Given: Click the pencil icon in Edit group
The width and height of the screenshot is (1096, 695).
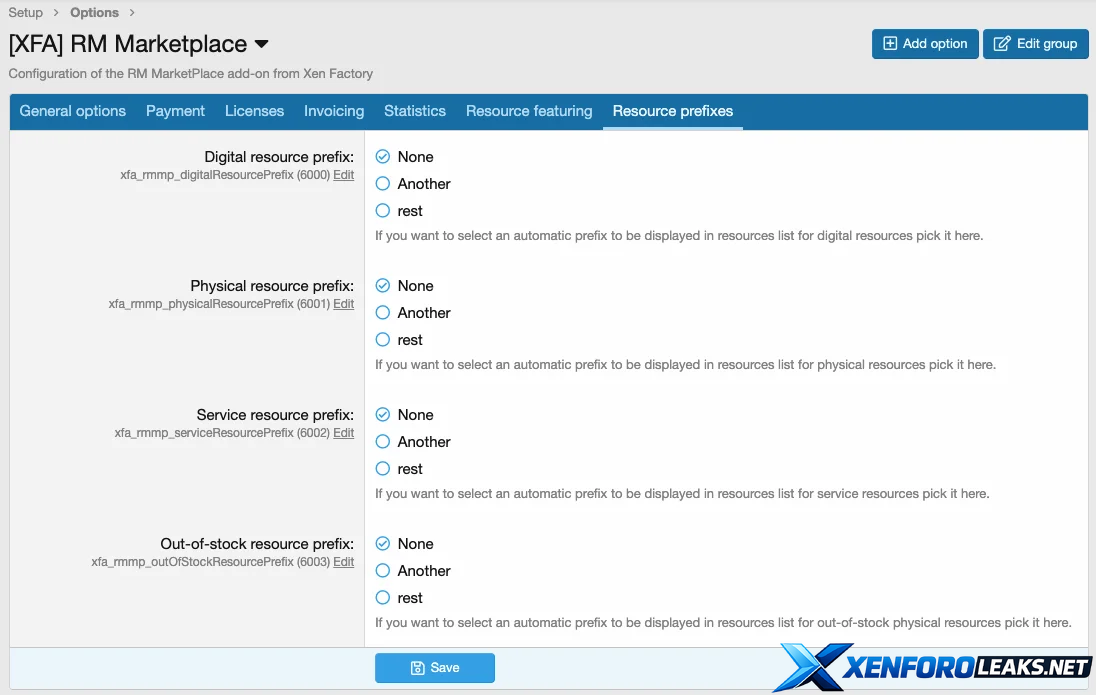Looking at the screenshot, I should point(1001,44).
